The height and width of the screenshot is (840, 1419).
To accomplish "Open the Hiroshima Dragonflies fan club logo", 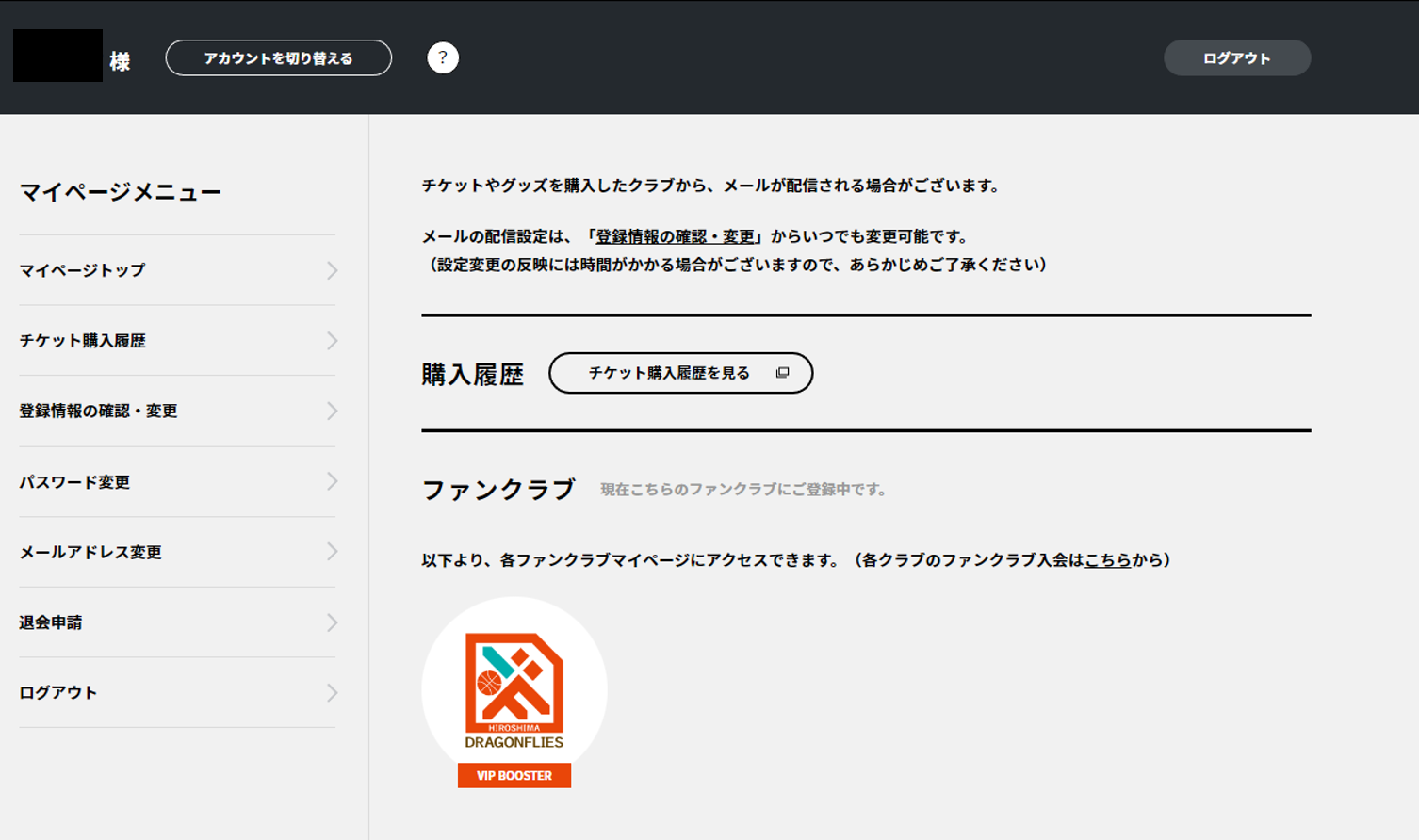I will (x=514, y=690).
